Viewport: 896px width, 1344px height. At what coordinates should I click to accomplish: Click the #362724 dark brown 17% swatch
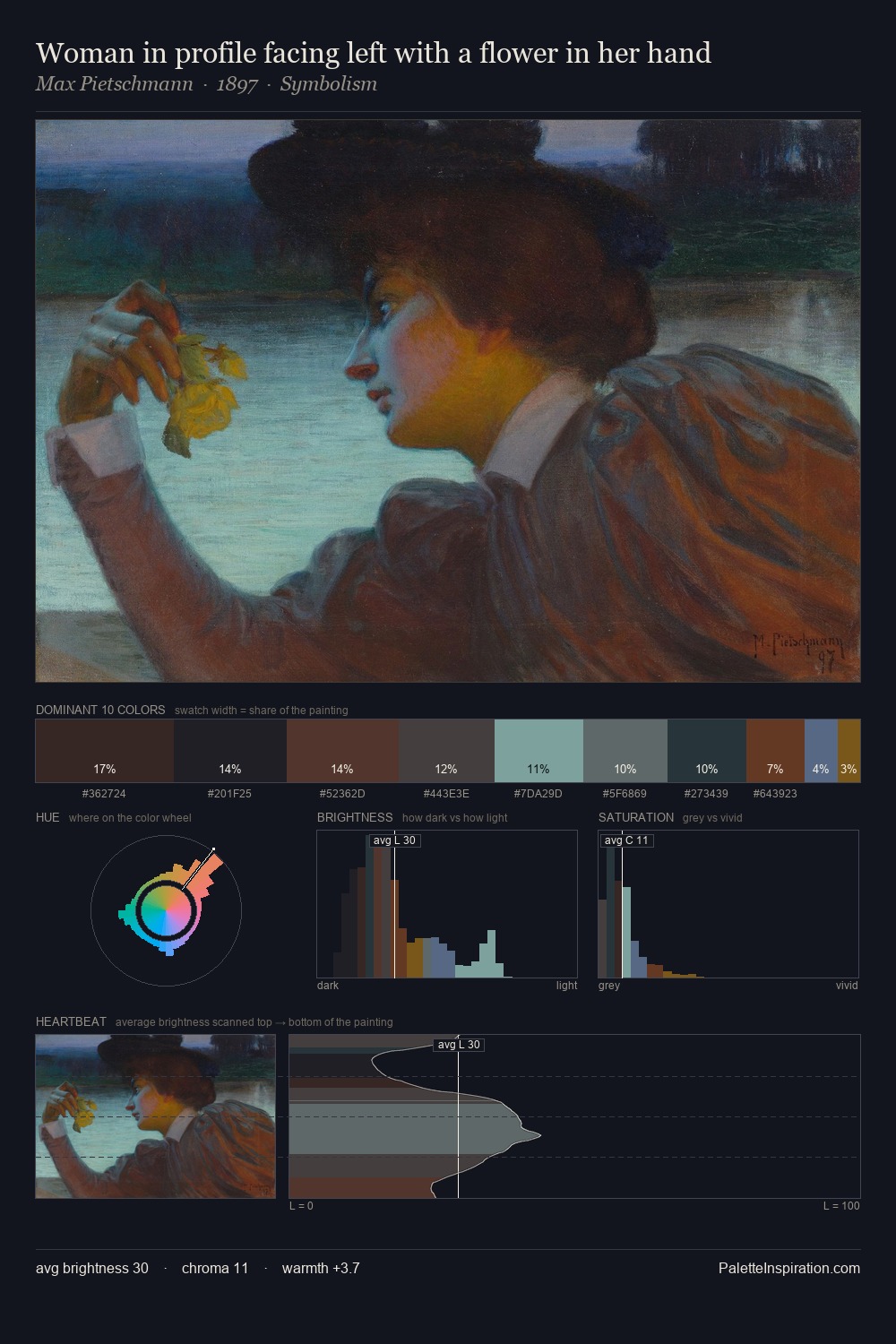tap(105, 751)
